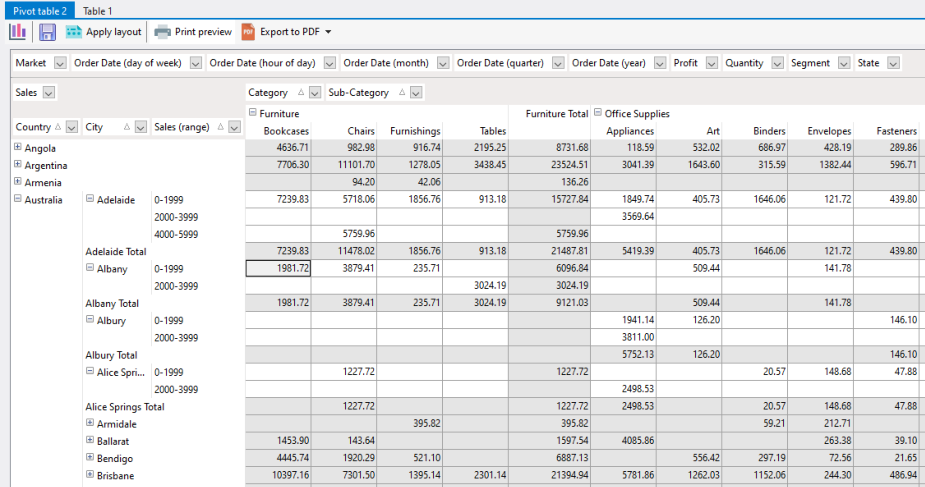Open the Market field filter dropdown
925x487 pixels.
click(59, 63)
